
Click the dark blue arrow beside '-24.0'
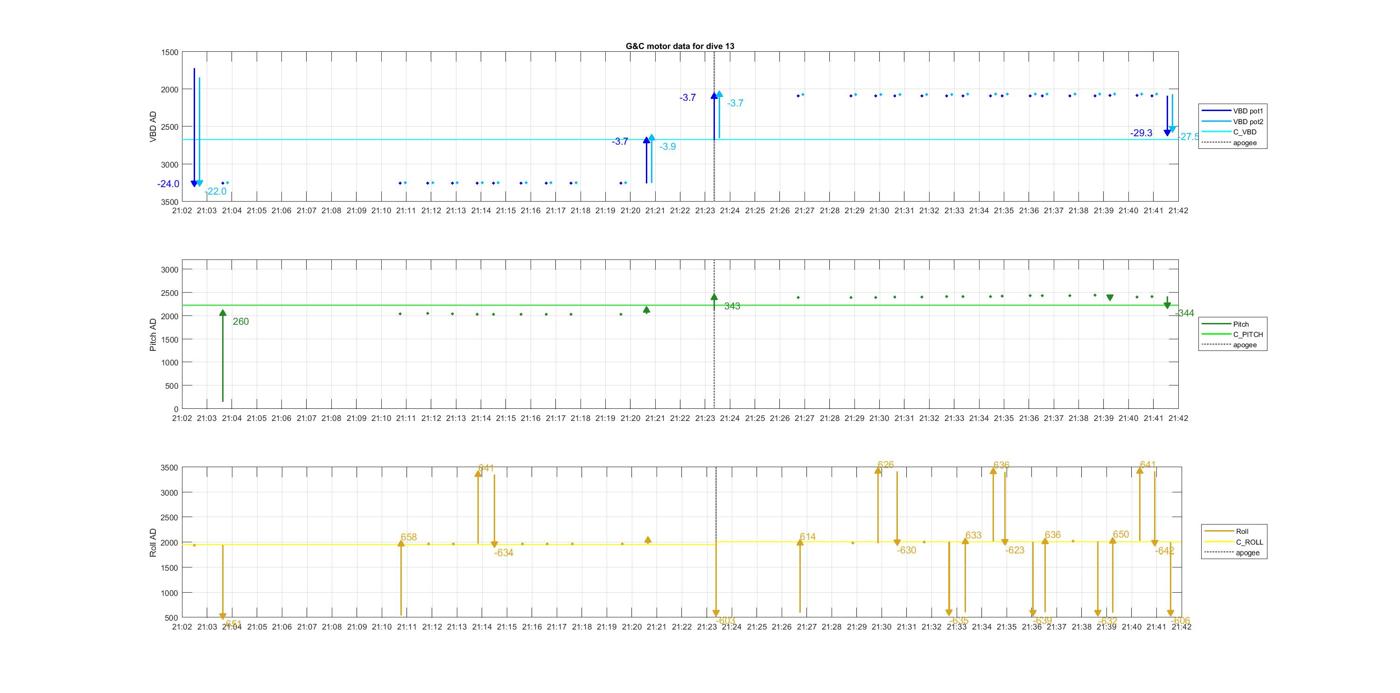pos(194,128)
